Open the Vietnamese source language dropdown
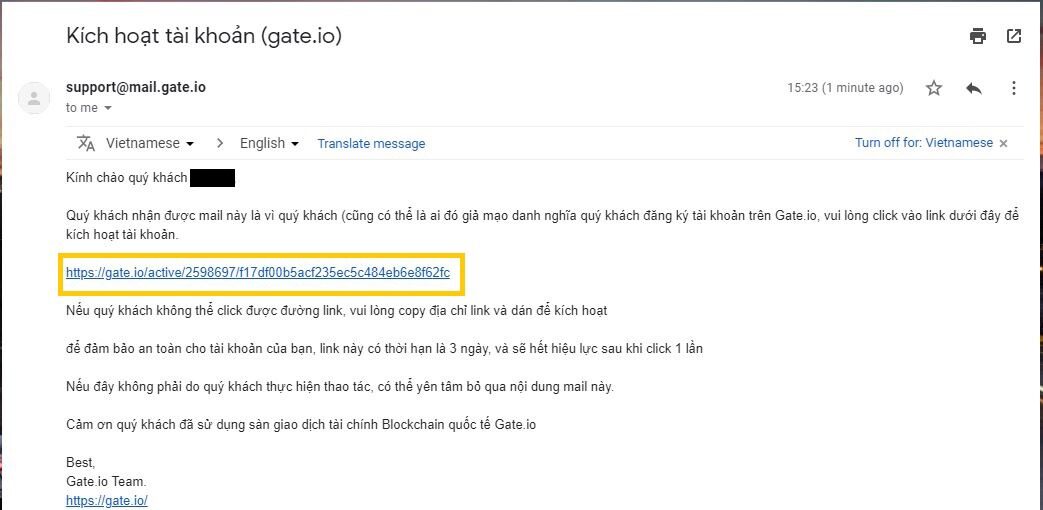The height and width of the screenshot is (510, 1043). 150,143
